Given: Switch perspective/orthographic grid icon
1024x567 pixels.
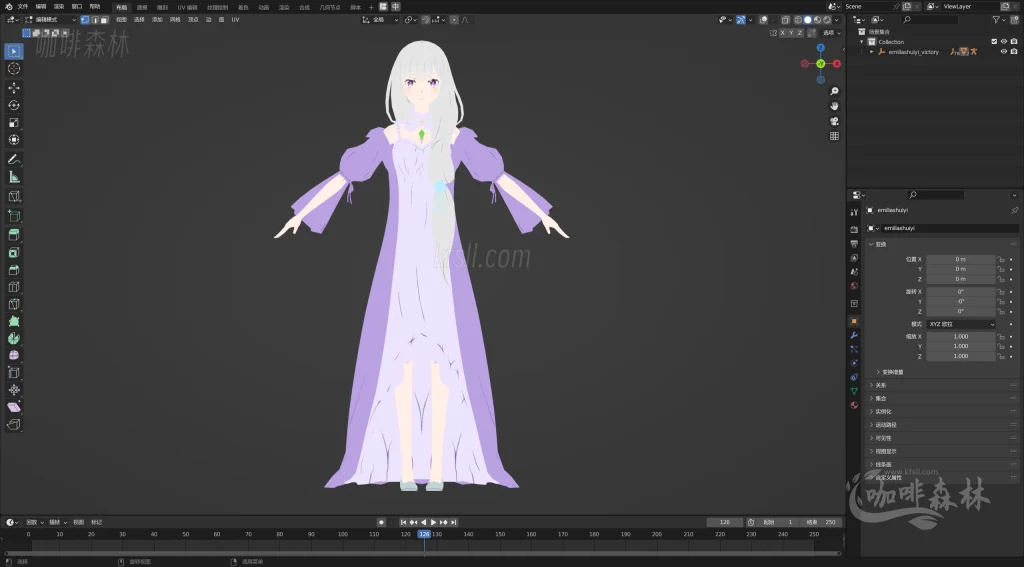Looking at the screenshot, I should point(834,136).
